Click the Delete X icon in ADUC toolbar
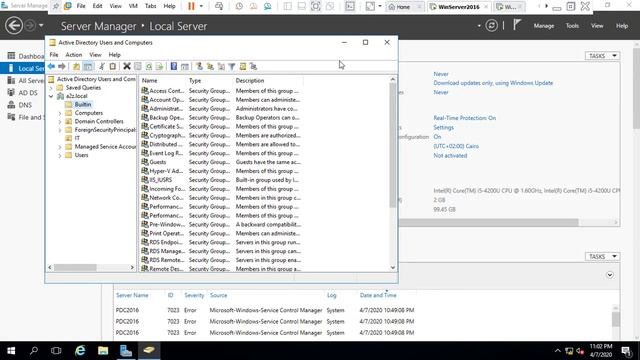The height and width of the screenshot is (360, 640). pyautogui.click(x=127, y=66)
